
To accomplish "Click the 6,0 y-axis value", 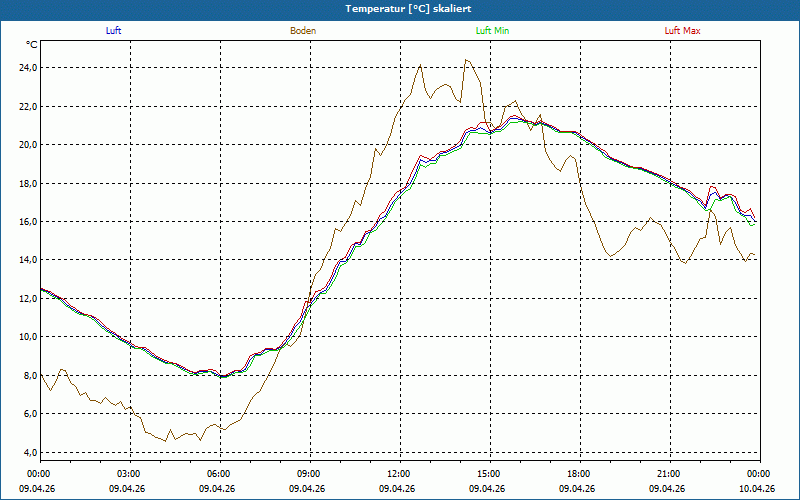I will [x=30, y=414].
